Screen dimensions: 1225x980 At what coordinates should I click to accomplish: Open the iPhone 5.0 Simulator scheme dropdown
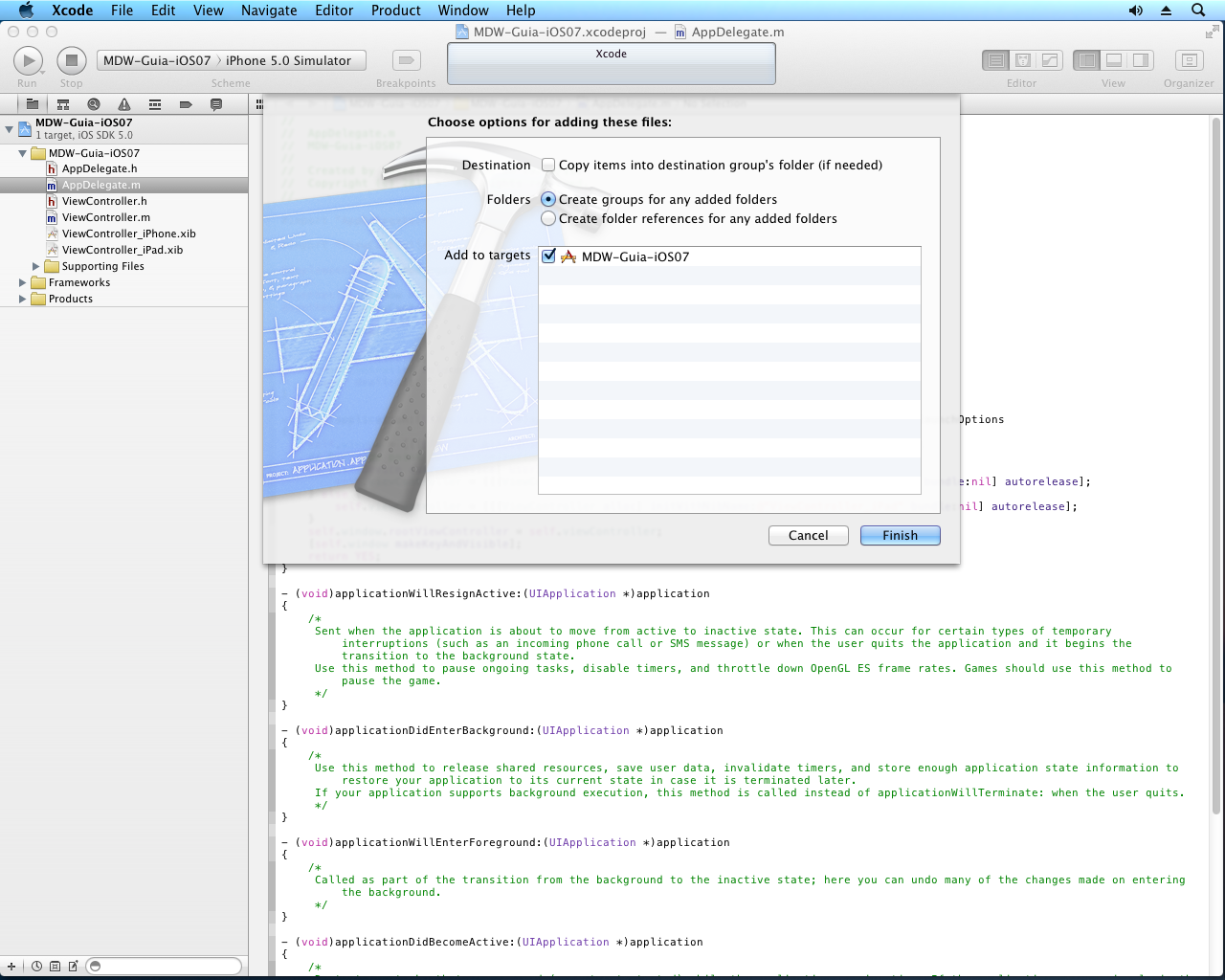click(x=288, y=60)
